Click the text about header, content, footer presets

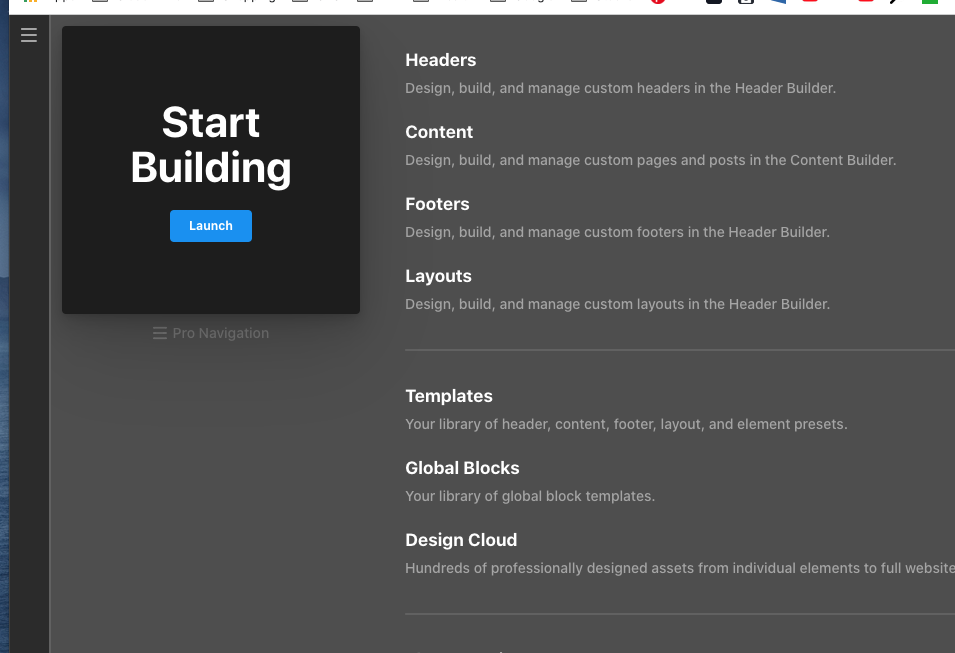(x=626, y=425)
